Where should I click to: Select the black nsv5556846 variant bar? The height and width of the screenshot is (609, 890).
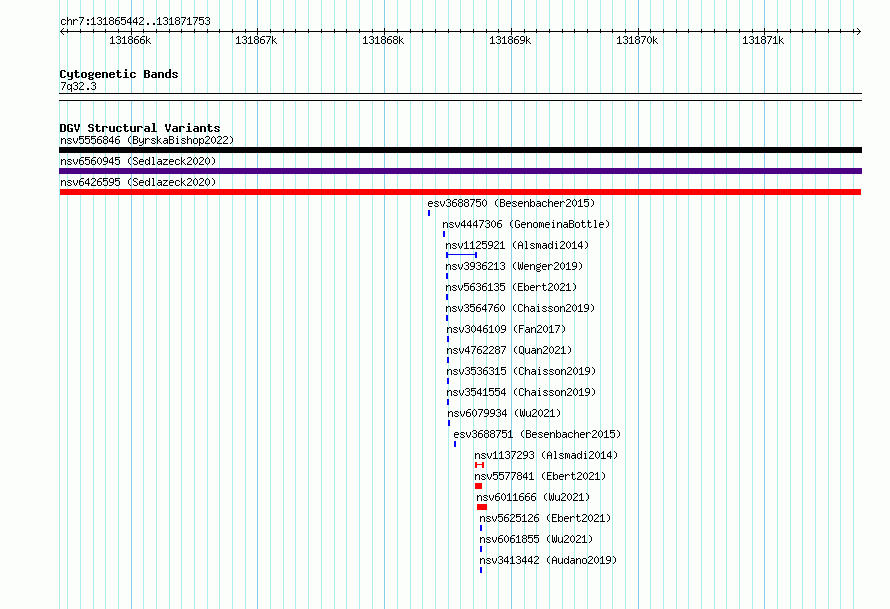[x=460, y=150]
